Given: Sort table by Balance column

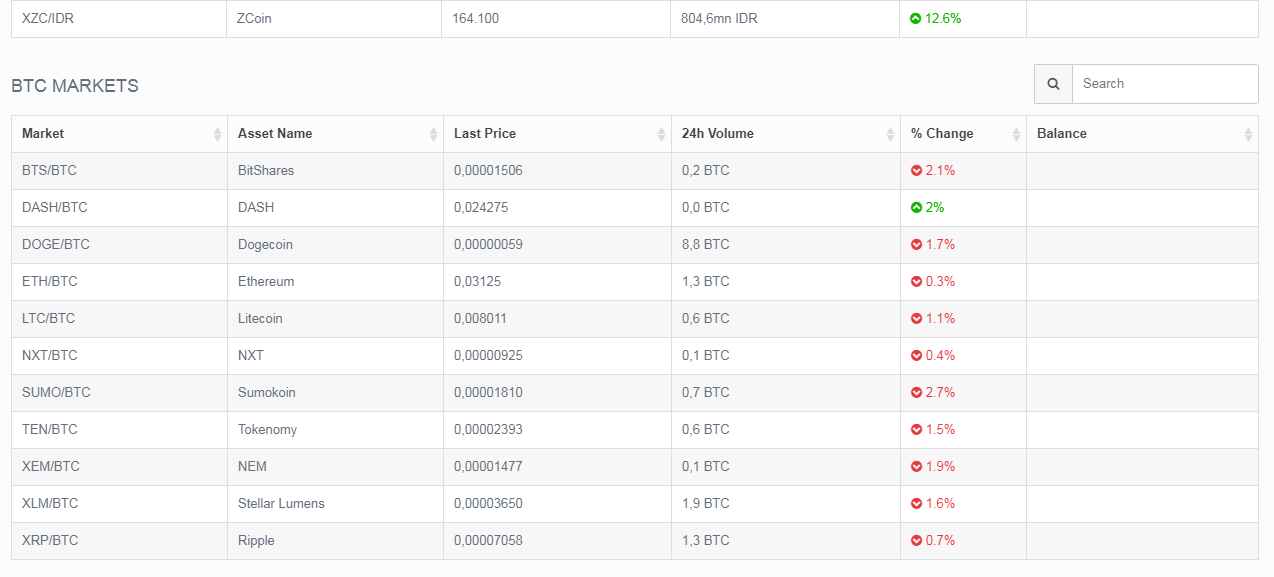Looking at the screenshot, I should 1142,134.
